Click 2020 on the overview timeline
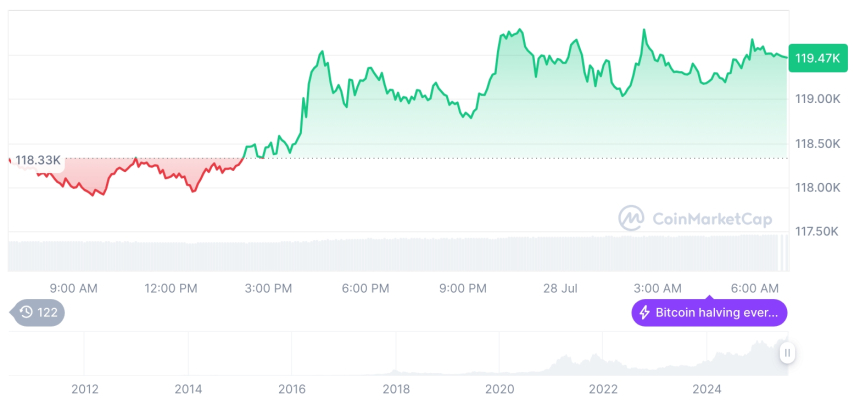The width and height of the screenshot is (860, 401). click(499, 389)
